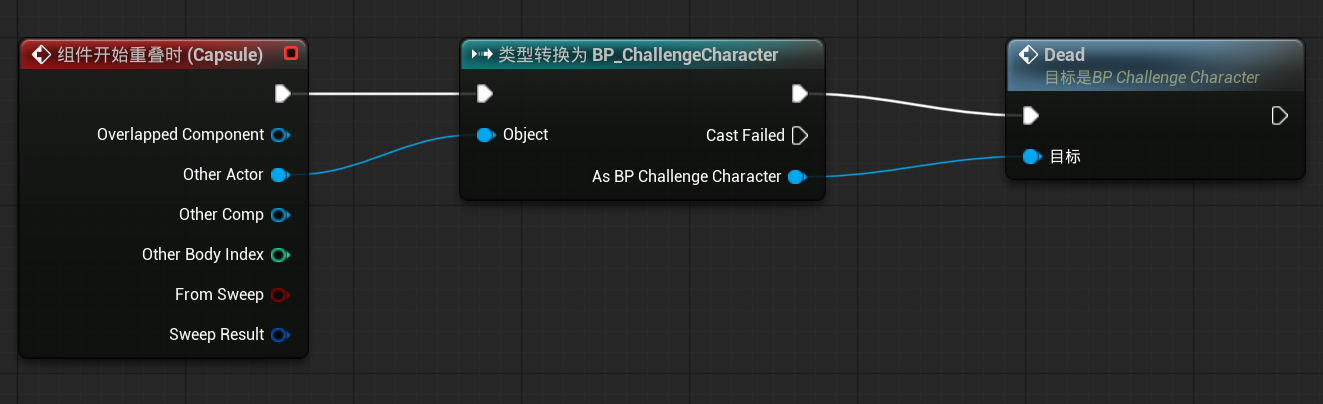This screenshot has height=404, width=1323.
Task: Select the 类型转换为 BP_ChallengeCharacter node title
Action: coord(638,55)
